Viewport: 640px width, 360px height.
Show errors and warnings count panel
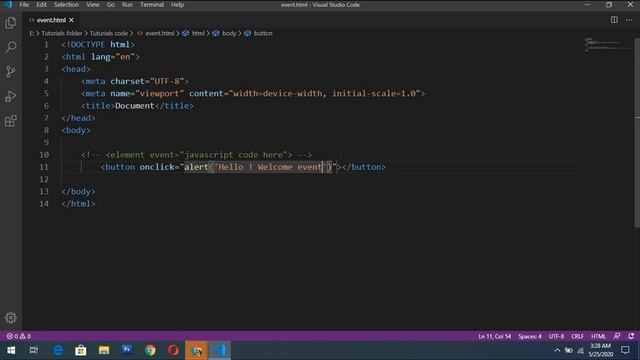coord(19,336)
